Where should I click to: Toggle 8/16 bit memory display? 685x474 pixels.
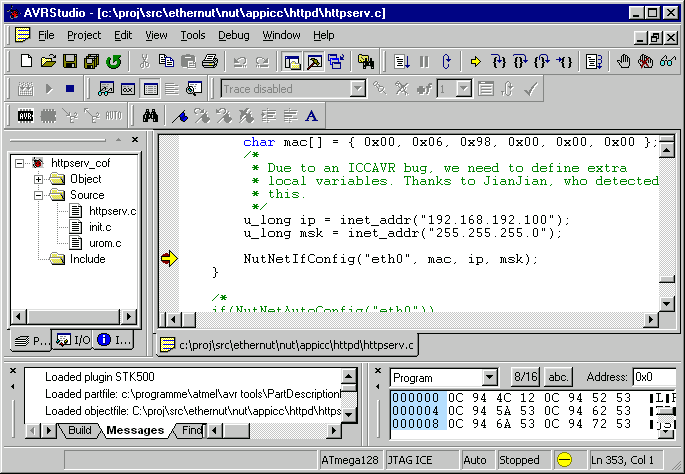(526, 377)
